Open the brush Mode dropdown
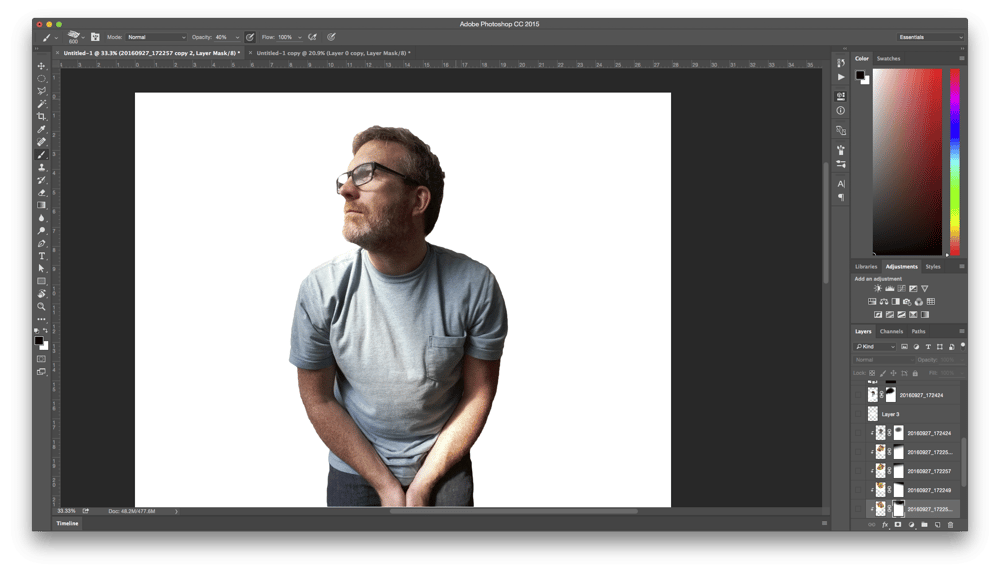Screen dimensions: 1000x575 156,37
